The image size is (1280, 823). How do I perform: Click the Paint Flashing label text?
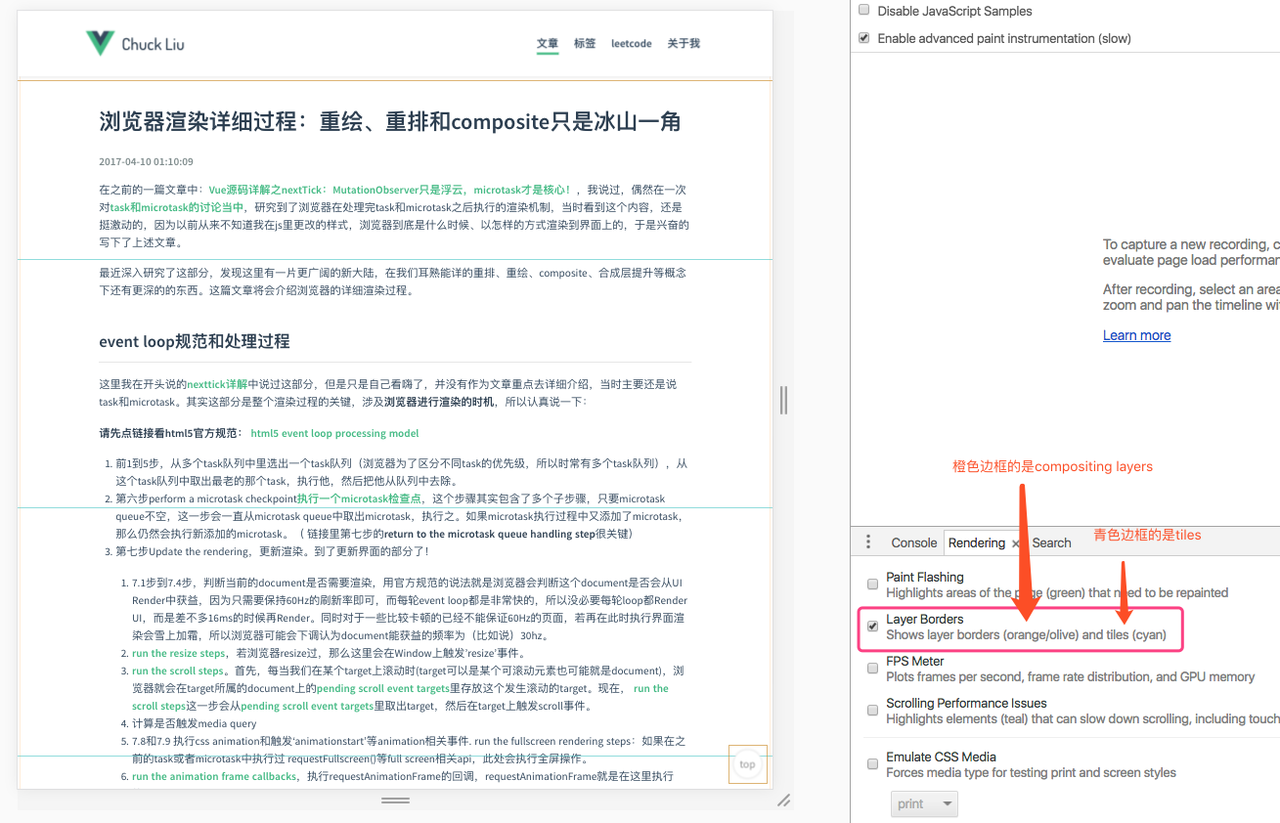(x=925, y=577)
